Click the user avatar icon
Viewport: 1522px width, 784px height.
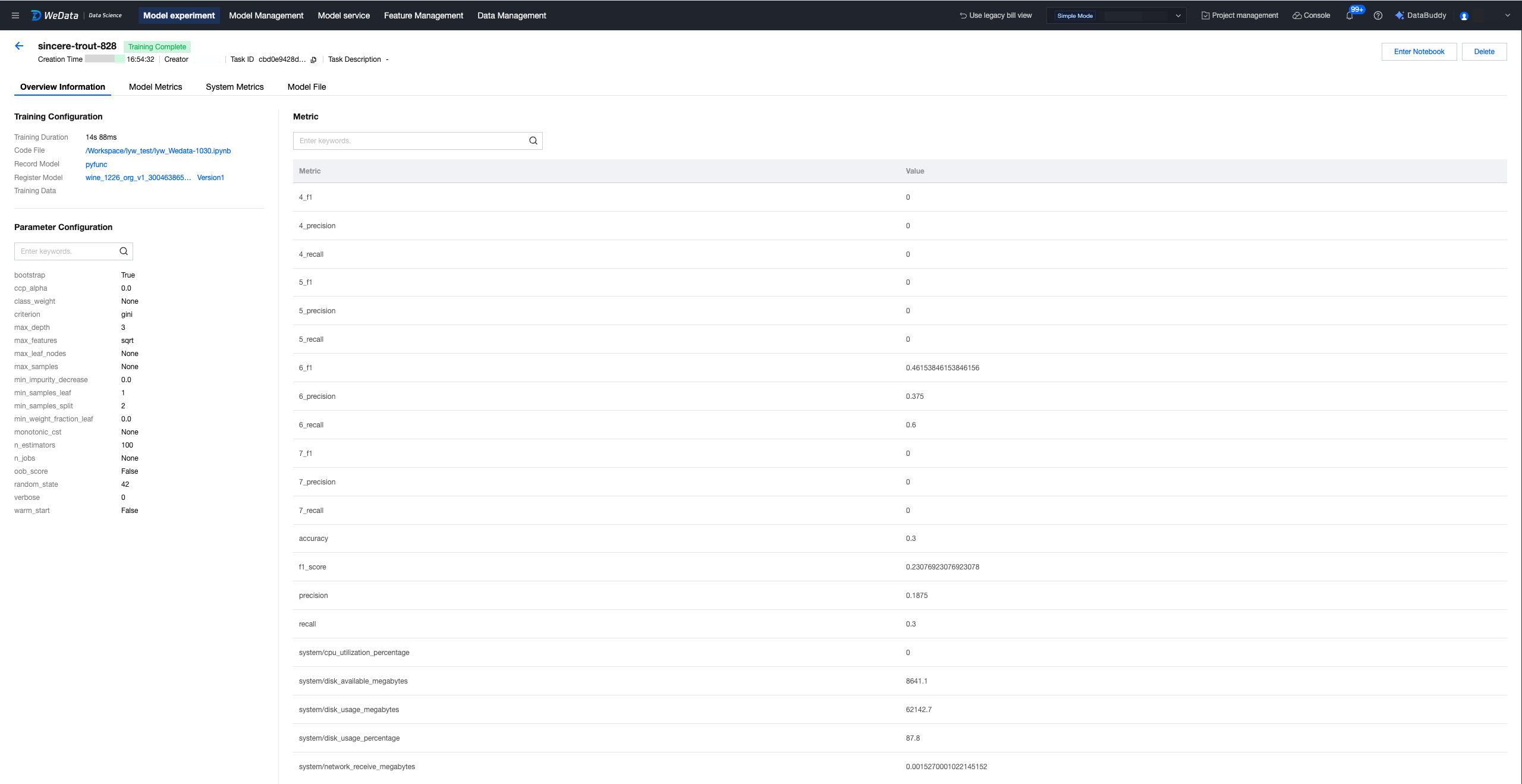[1464, 16]
